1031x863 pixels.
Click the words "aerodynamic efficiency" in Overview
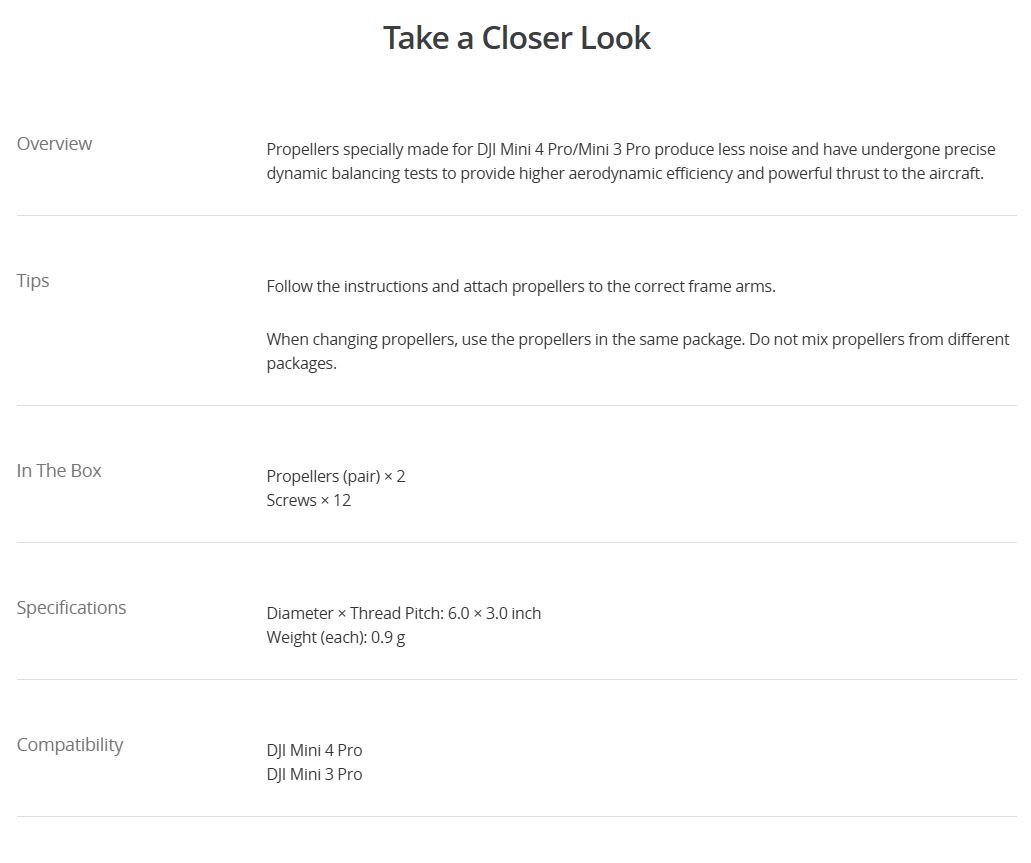tap(626, 173)
